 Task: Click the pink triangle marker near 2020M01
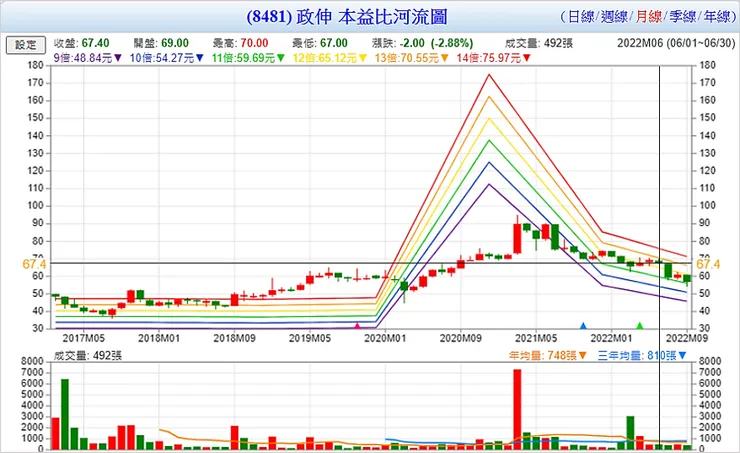[x=357, y=326]
